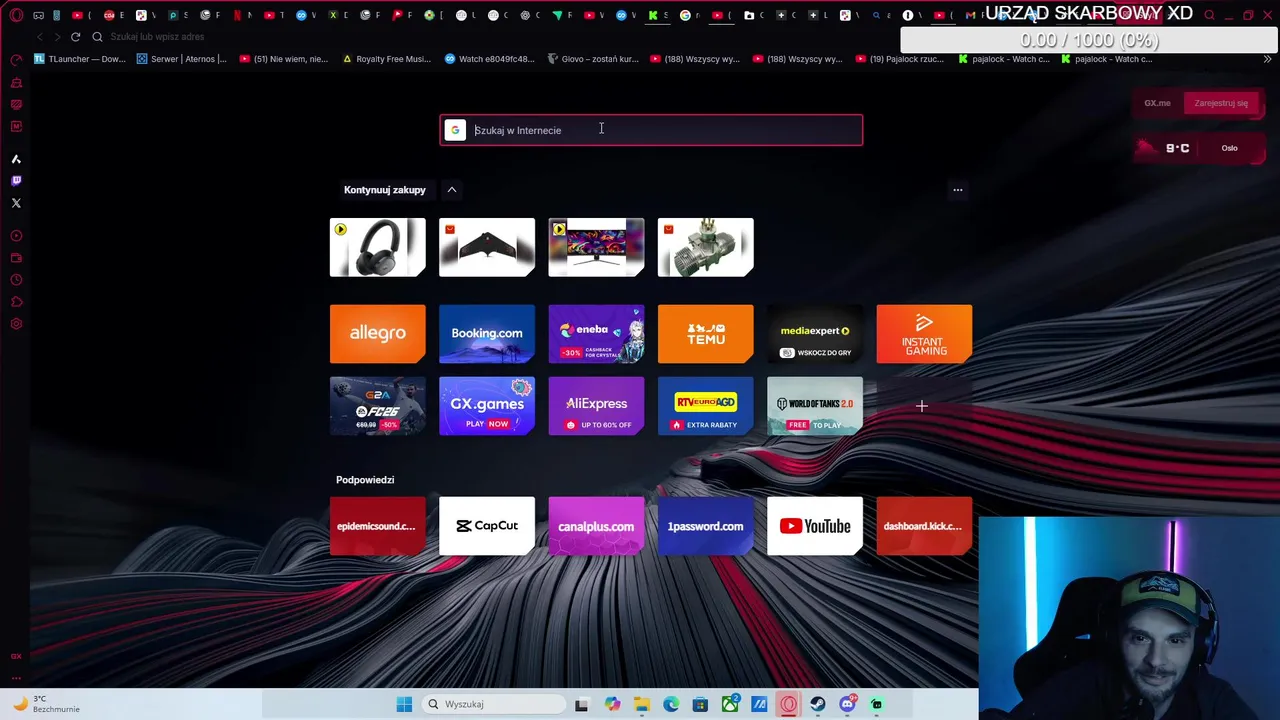Open the TLauncher bookmark
Screen dimensions: 1280x720
click(80, 59)
